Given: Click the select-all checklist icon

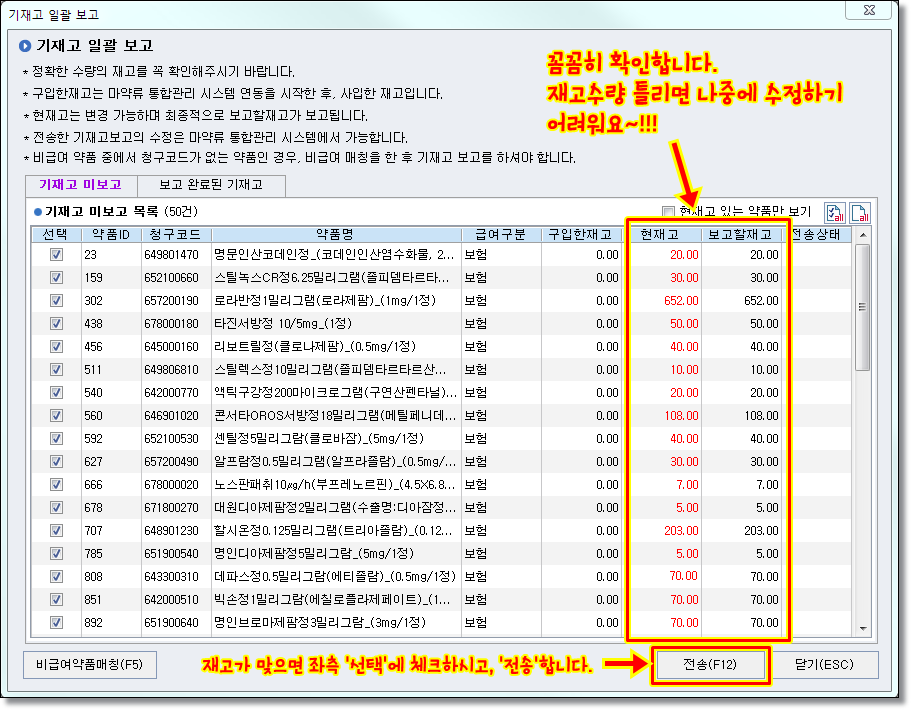Looking at the screenshot, I should (834, 212).
